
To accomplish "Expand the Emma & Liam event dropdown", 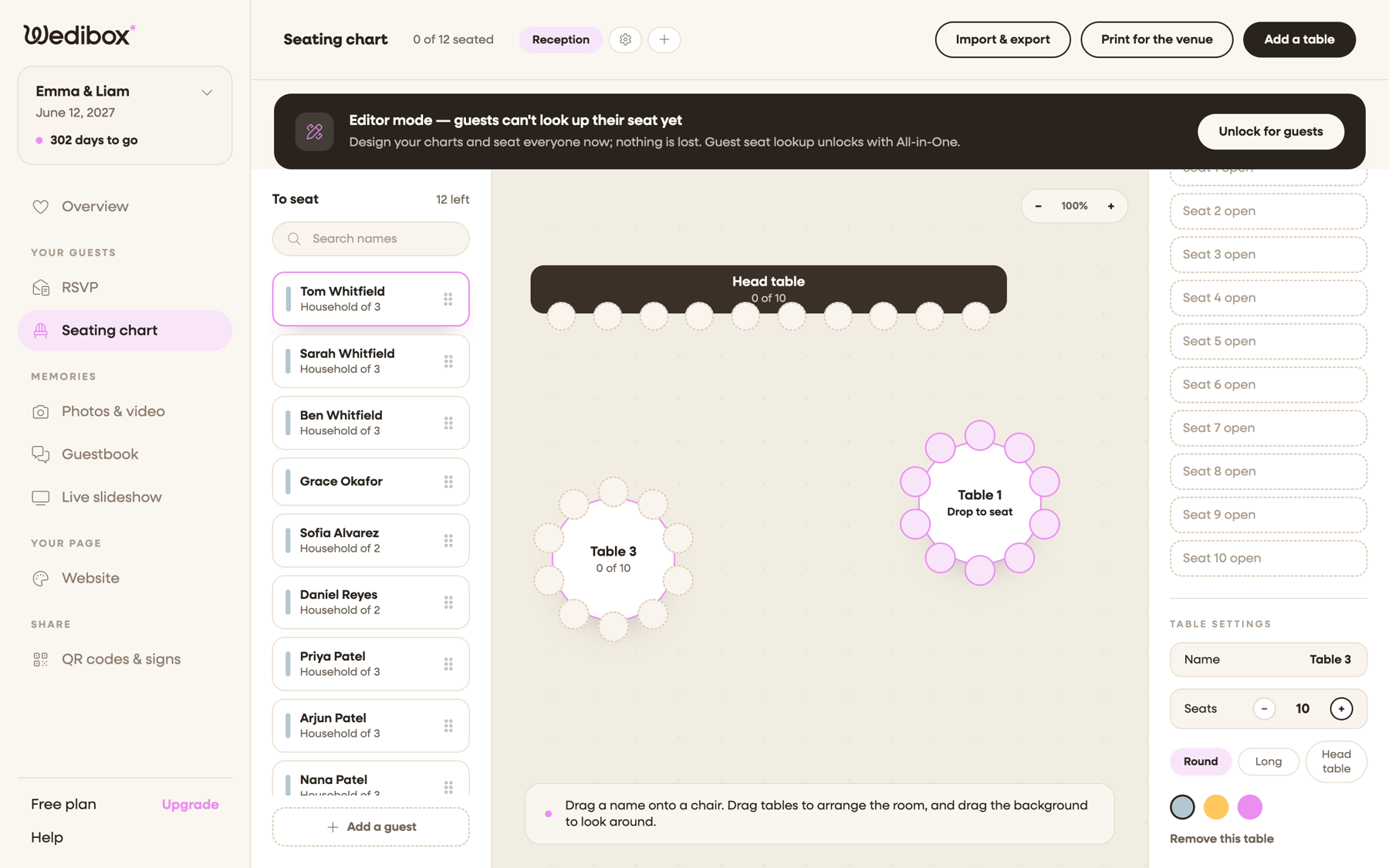I will point(207,92).
